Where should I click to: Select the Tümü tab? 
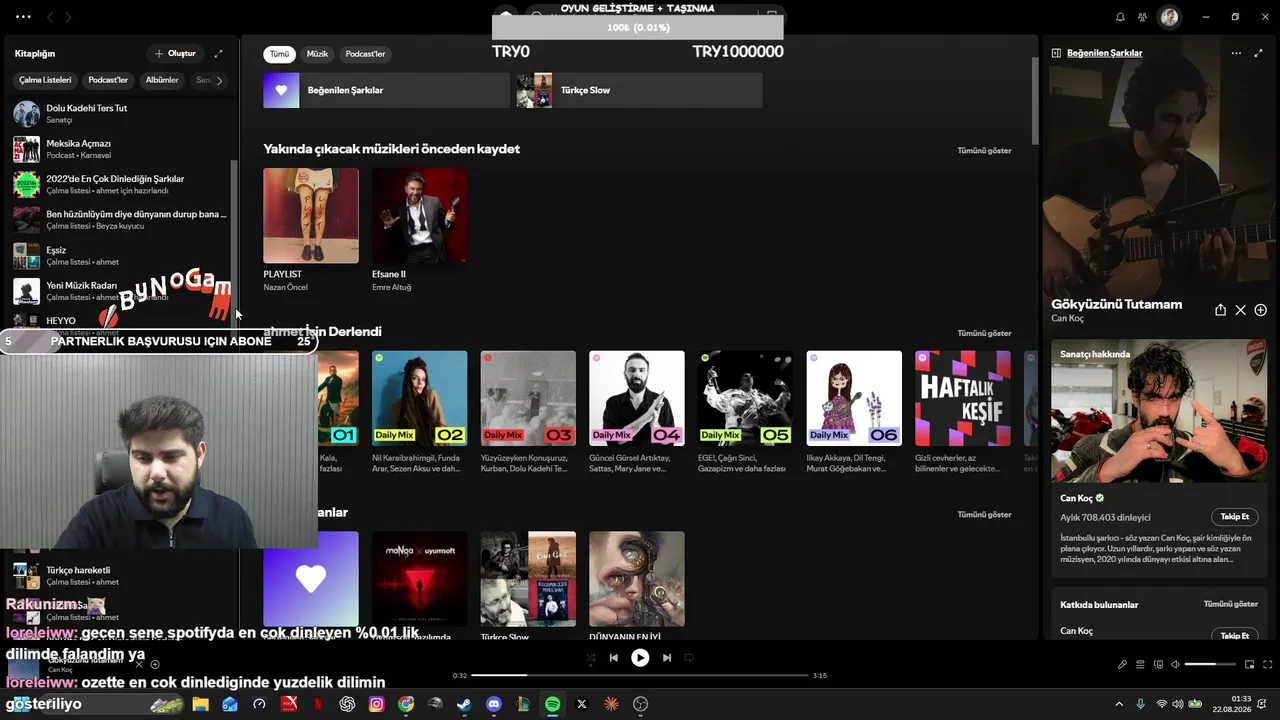279,54
